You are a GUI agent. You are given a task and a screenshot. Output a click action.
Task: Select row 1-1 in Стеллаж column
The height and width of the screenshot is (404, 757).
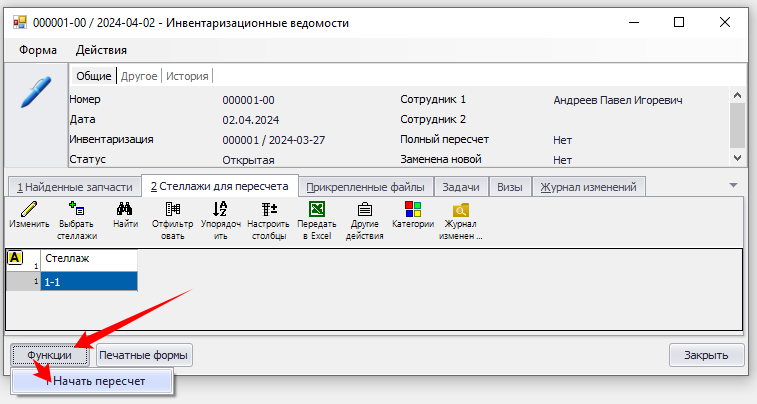[88, 282]
